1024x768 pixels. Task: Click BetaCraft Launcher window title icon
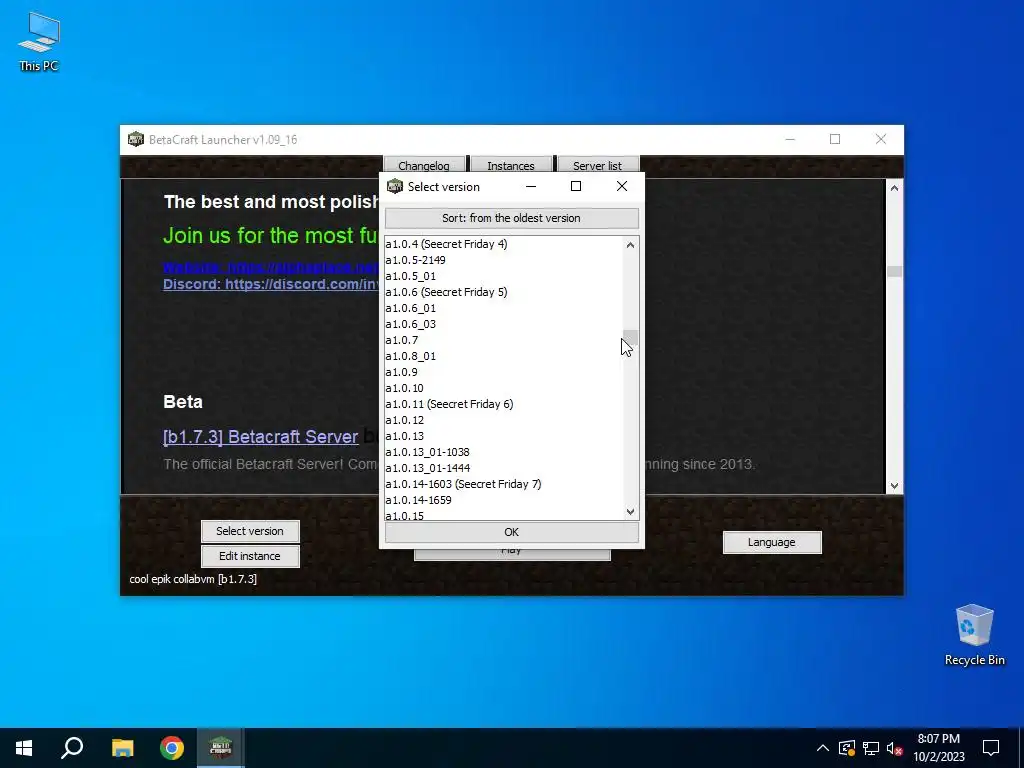pos(136,139)
